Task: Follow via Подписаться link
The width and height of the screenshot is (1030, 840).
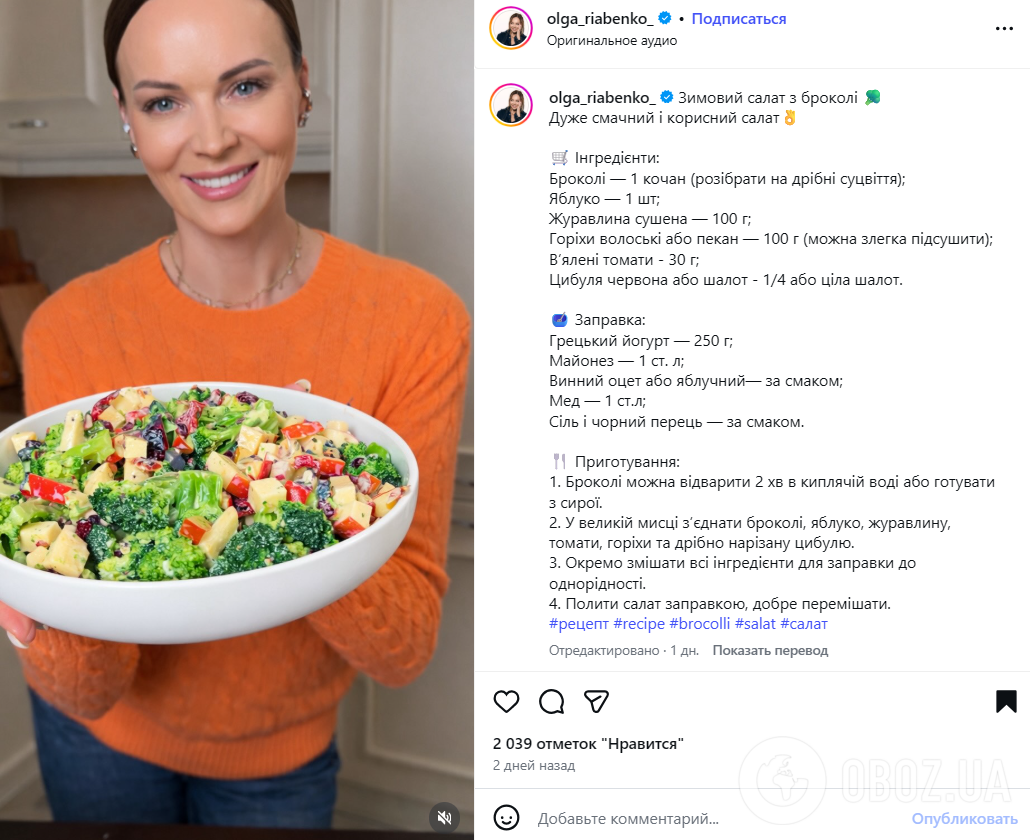Action: click(738, 19)
